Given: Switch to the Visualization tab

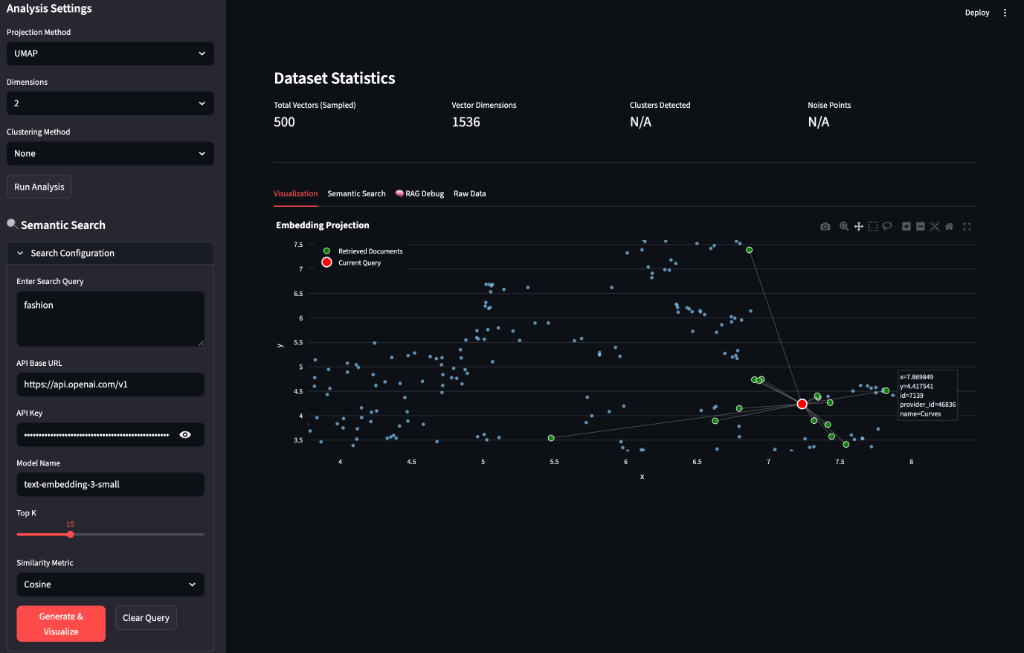Looking at the screenshot, I should point(295,193).
